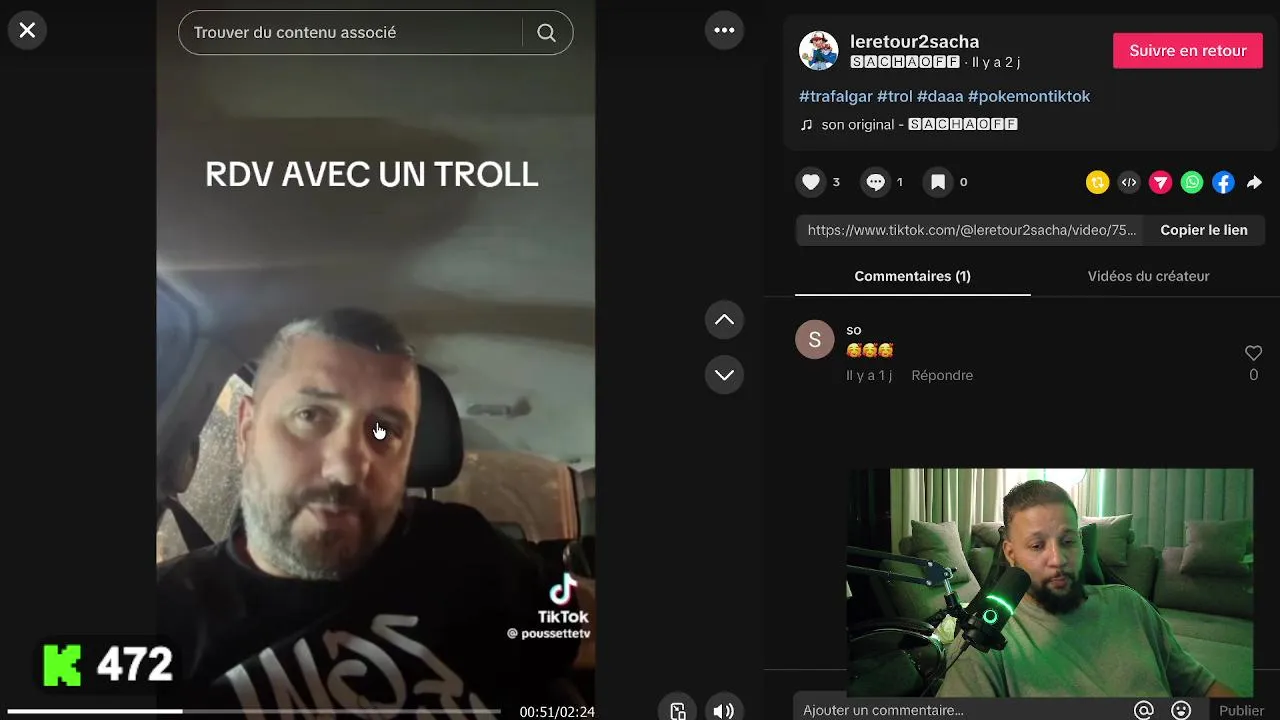Click the video to pause playback
1280x720 pixels.
(x=376, y=360)
